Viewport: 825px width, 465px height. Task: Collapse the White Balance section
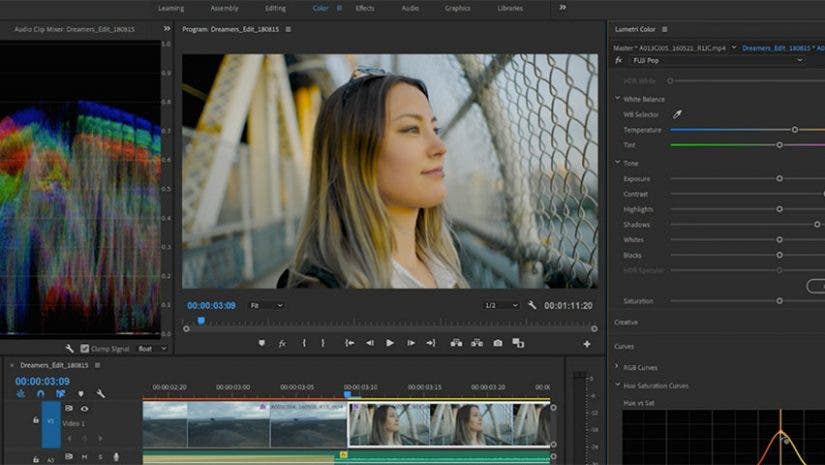pyautogui.click(x=618, y=98)
